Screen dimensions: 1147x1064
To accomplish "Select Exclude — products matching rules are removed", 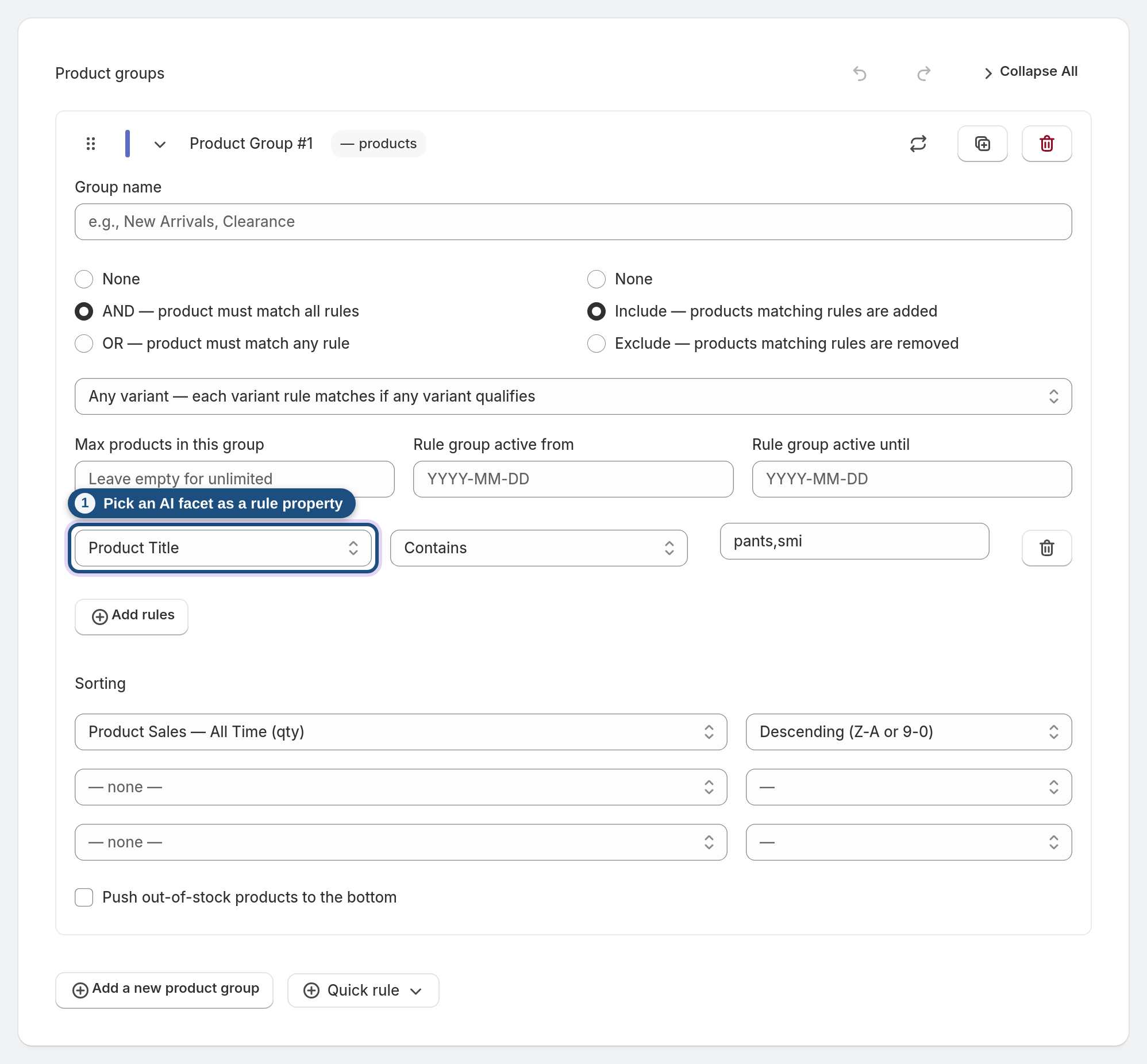I will click(596, 344).
